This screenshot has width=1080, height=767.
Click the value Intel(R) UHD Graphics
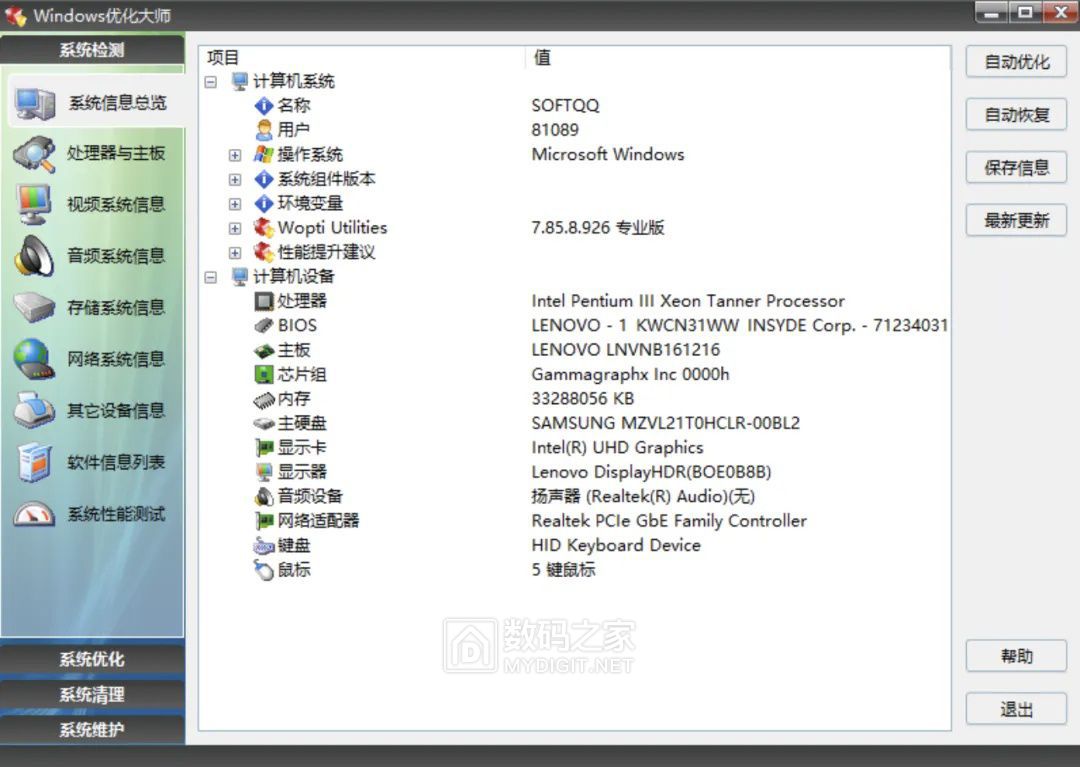click(x=617, y=448)
